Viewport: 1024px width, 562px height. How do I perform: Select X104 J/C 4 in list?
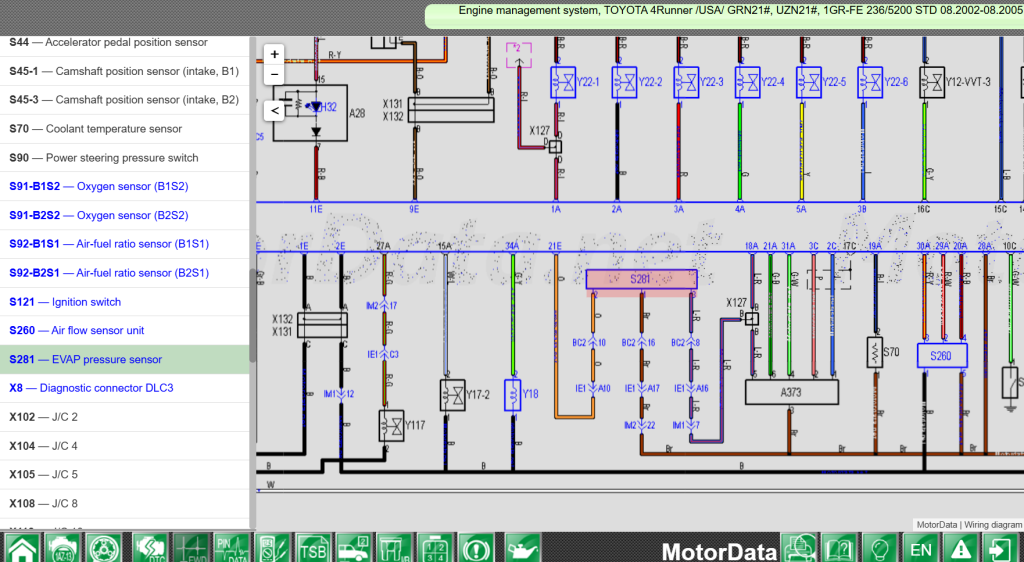pyautogui.click(x=125, y=446)
